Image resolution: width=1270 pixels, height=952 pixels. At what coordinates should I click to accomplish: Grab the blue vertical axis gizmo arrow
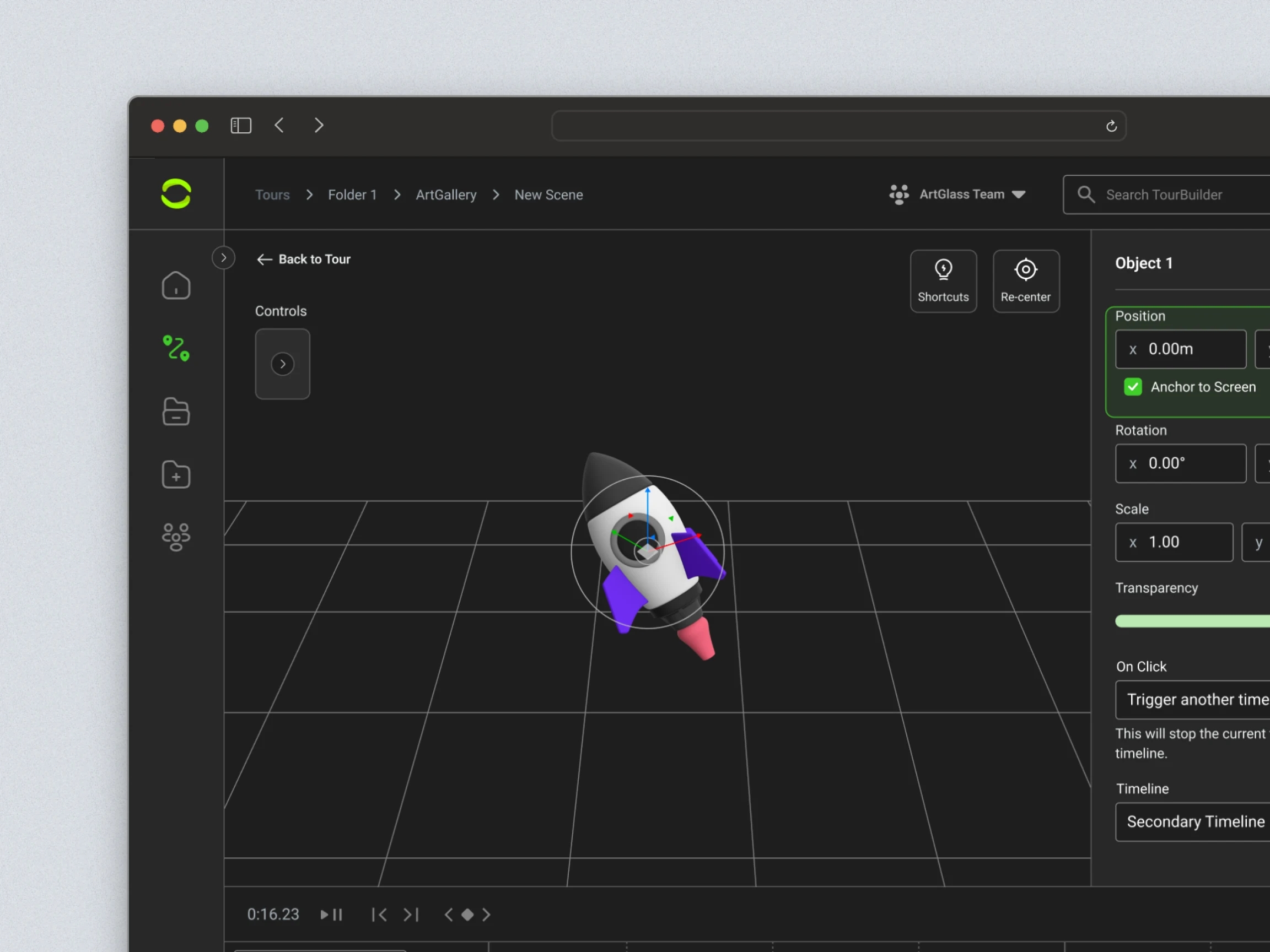click(x=648, y=491)
